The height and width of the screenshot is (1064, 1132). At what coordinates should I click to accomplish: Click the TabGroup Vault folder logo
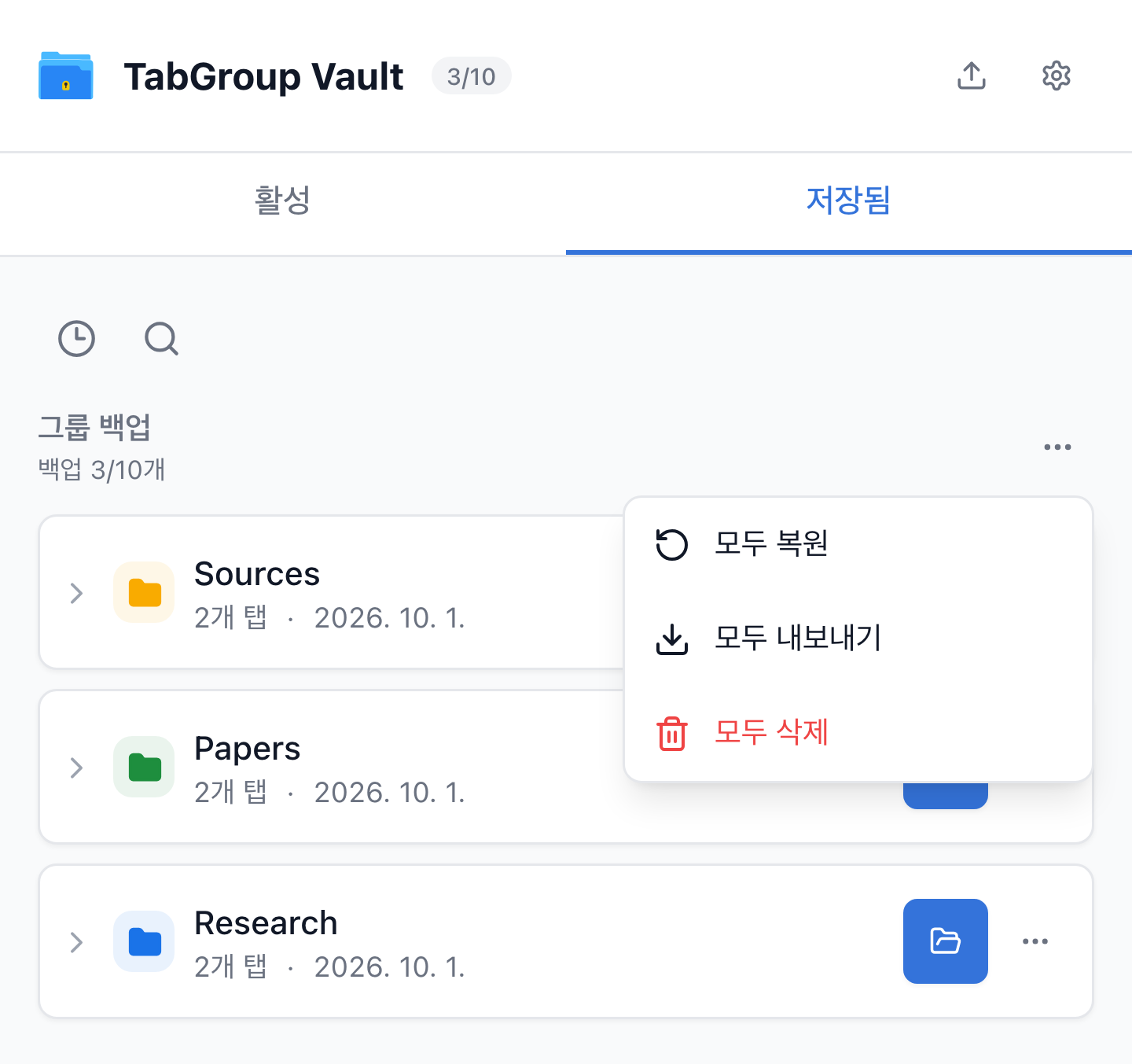[x=66, y=75]
